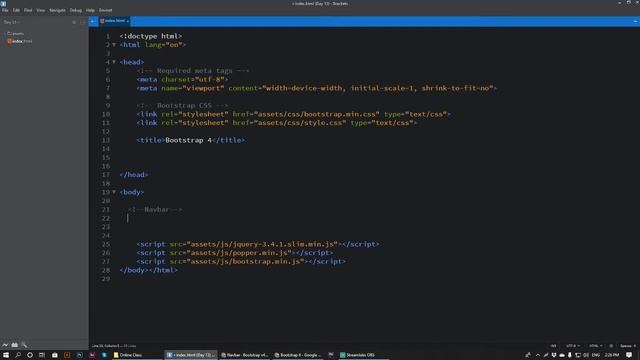
Task: Click the Navbar comment on line 21
Action: [x=155, y=209]
